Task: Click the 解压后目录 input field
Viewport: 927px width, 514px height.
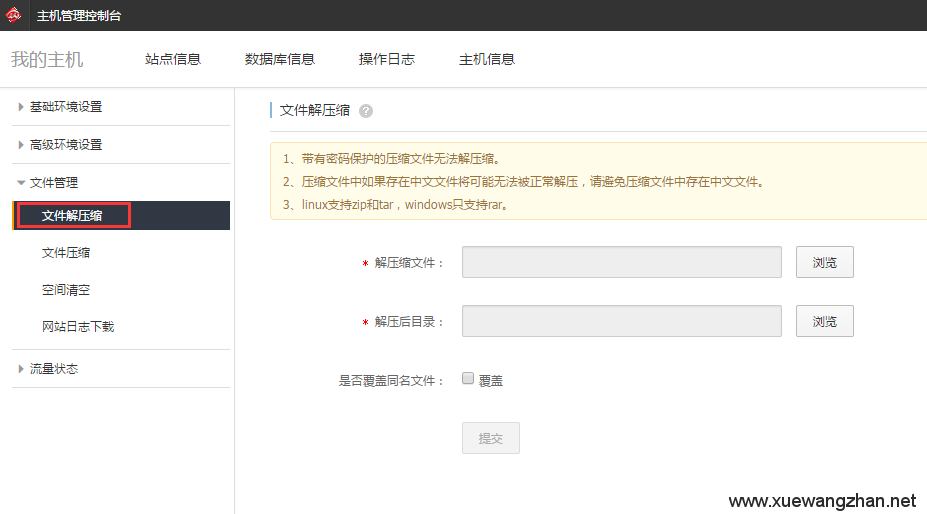Action: pos(621,322)
